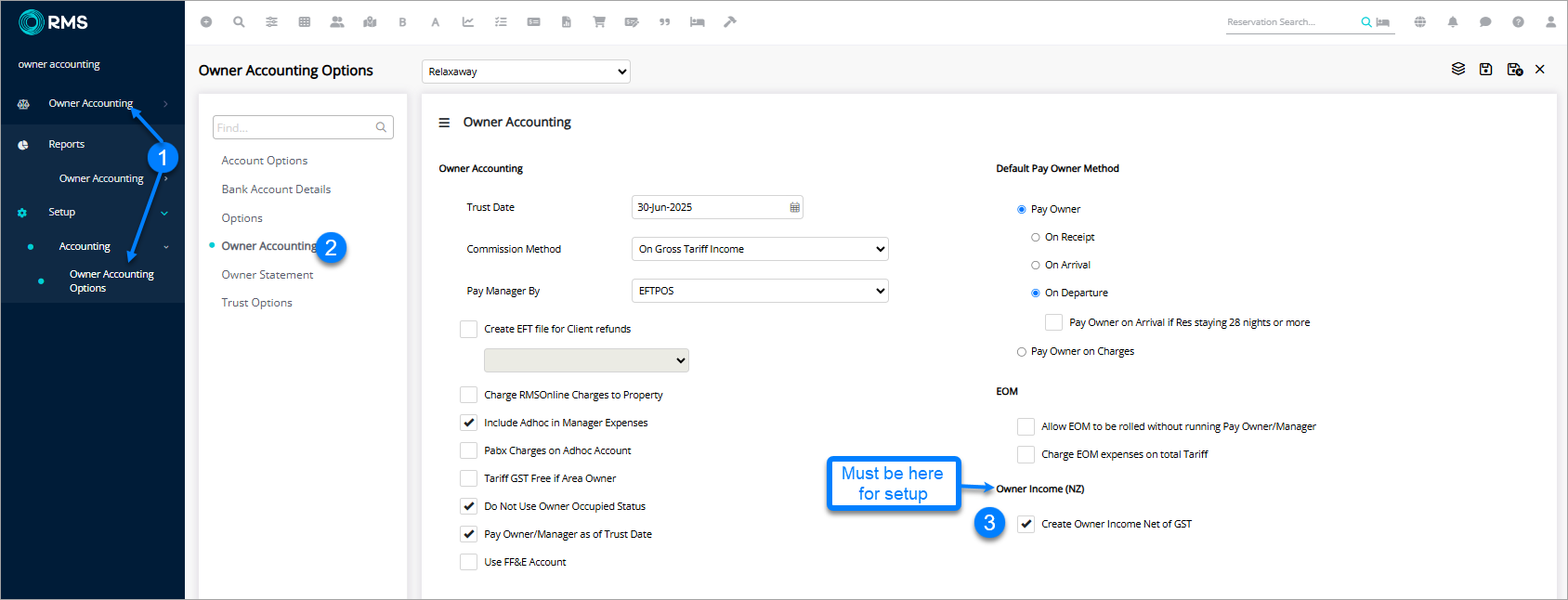Click the shopping cart icon in toolbar
Viewport: 1568px width, 600px height.
[599, 22]
